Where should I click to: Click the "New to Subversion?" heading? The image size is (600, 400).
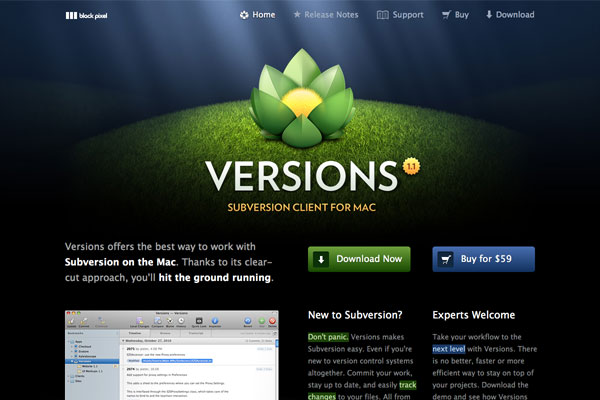click(355, 315)
